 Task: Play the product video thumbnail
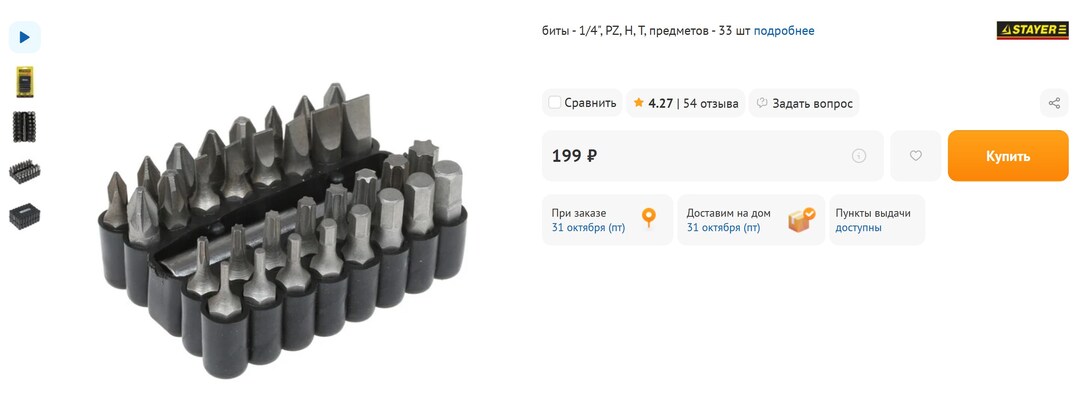pyautogui.click(x=24, y=38)
